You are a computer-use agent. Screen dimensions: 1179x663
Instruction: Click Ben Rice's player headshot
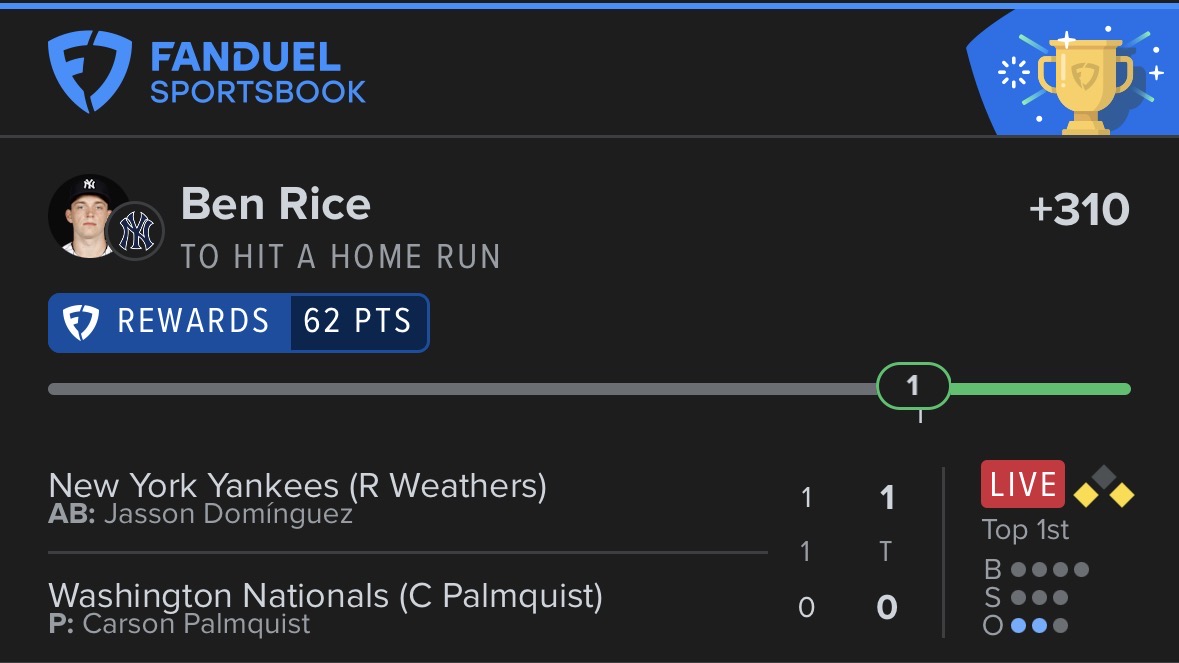pyautogui.click(x=89, y=216)
